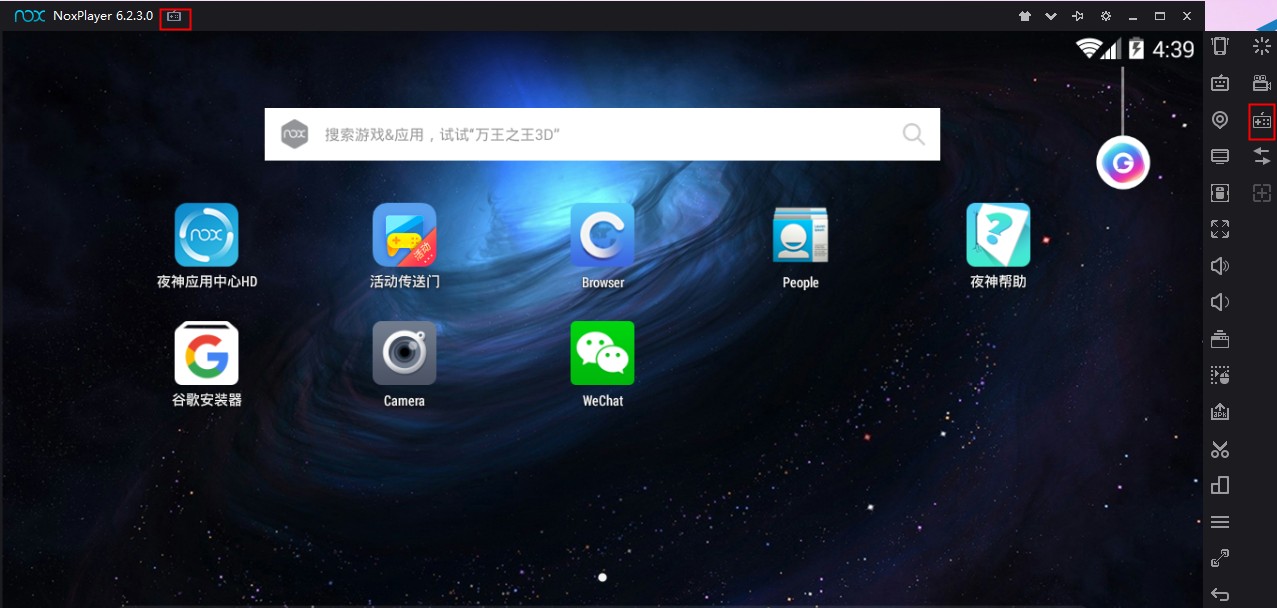Viewport: 1277px width, 608px height.
Task: Click the nox logo in title bar
Action: coord(30,16)
